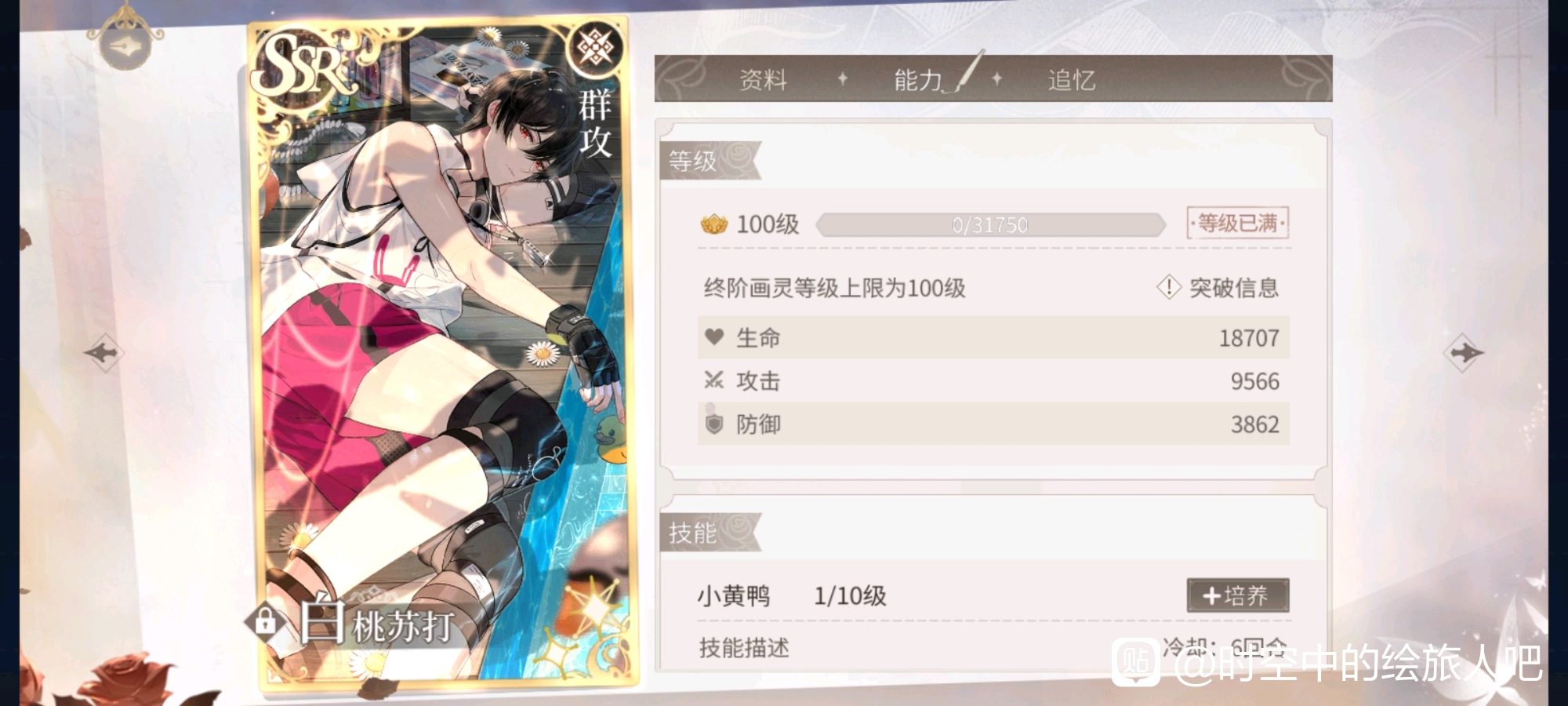
Task: Switch to the 资料 tab
Action: pyautogui.click(x=763, y=79)
